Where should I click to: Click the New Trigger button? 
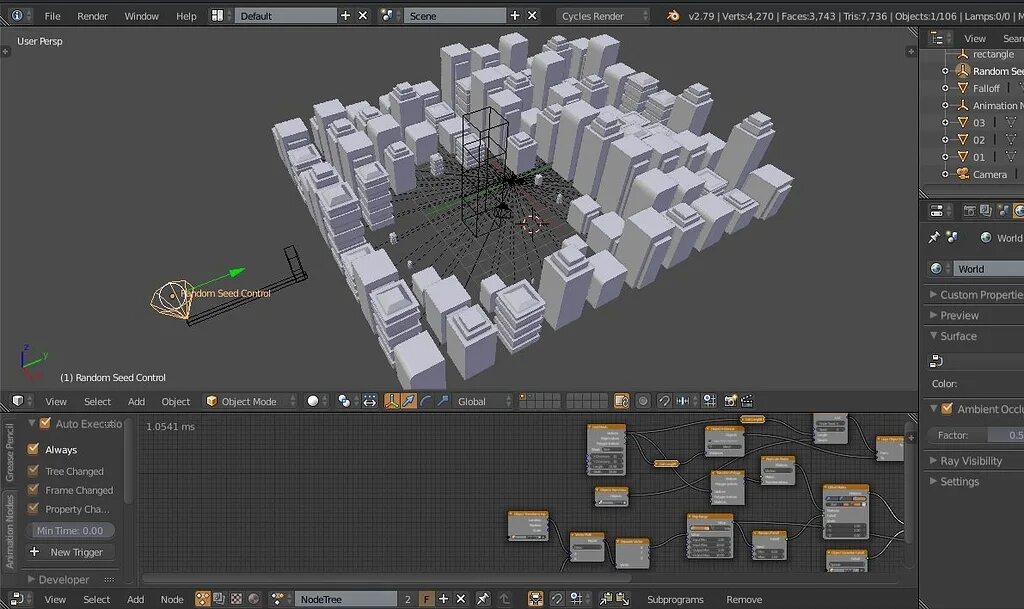pos(71,552)
